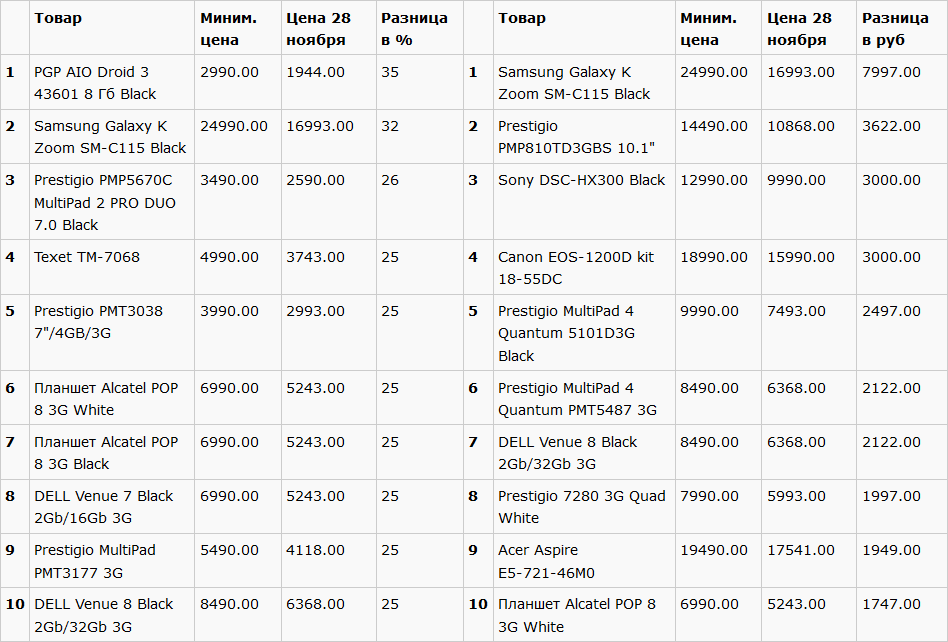Select the 'Texet TM-7068' product cell
This screenshot has width=948, height=642.
click(x=87, y=257)
